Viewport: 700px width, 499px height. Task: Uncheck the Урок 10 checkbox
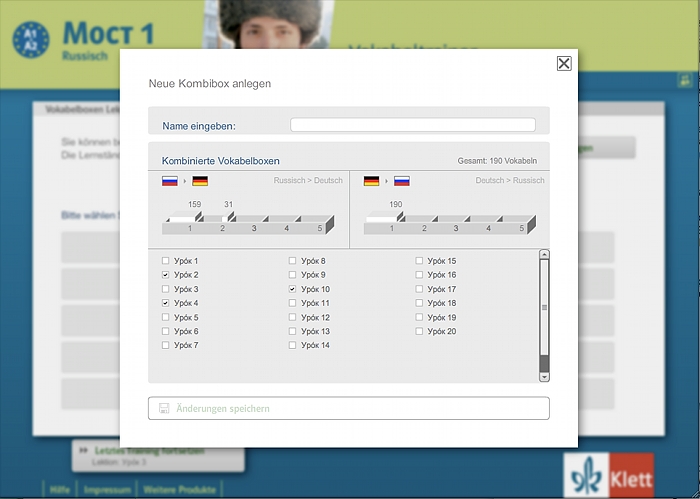tap(292, 289)
